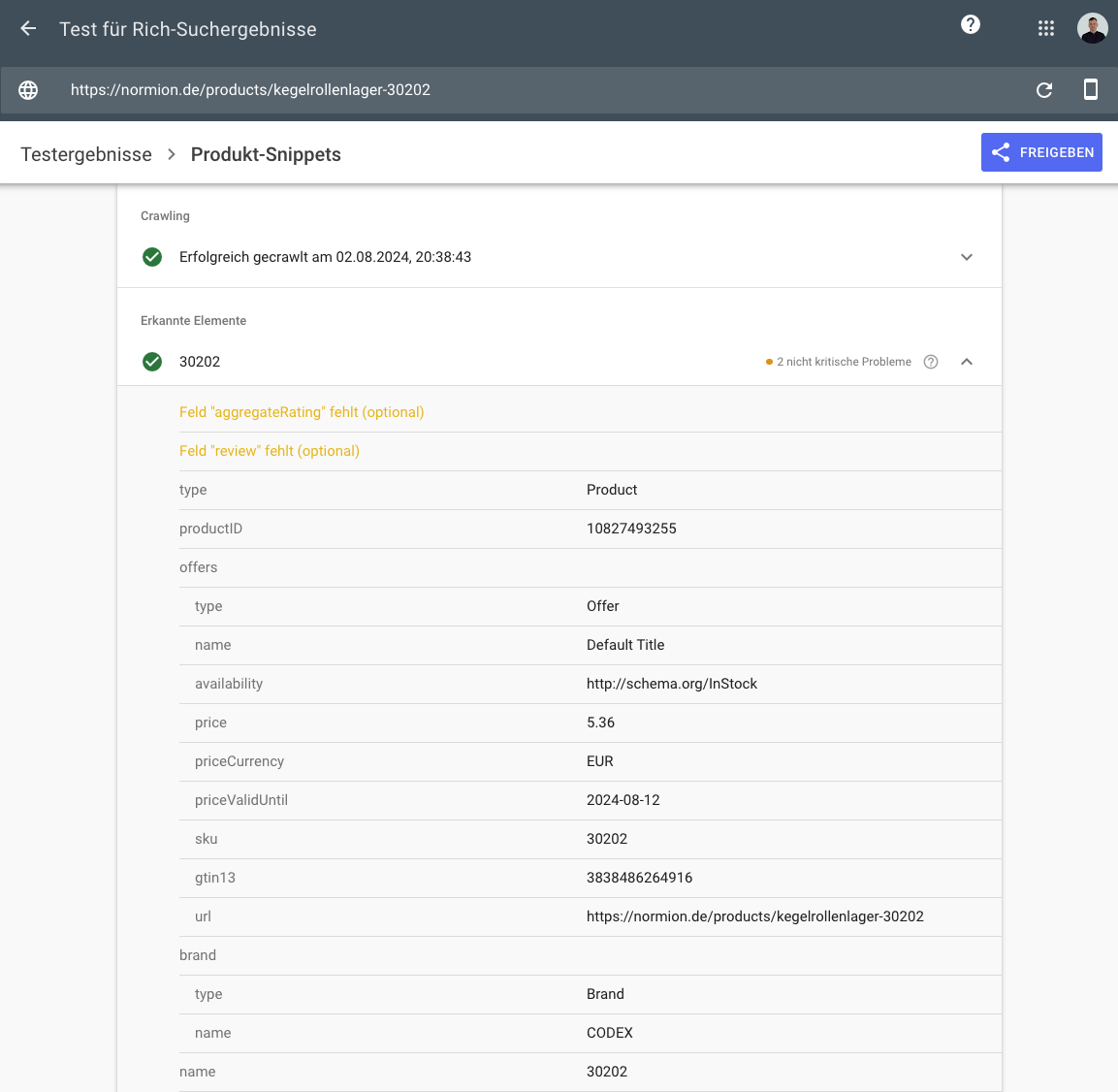Switch to smartphone device icon
The height and width of the screenshot is (1092, 1118).
[x=1091, y=90]
